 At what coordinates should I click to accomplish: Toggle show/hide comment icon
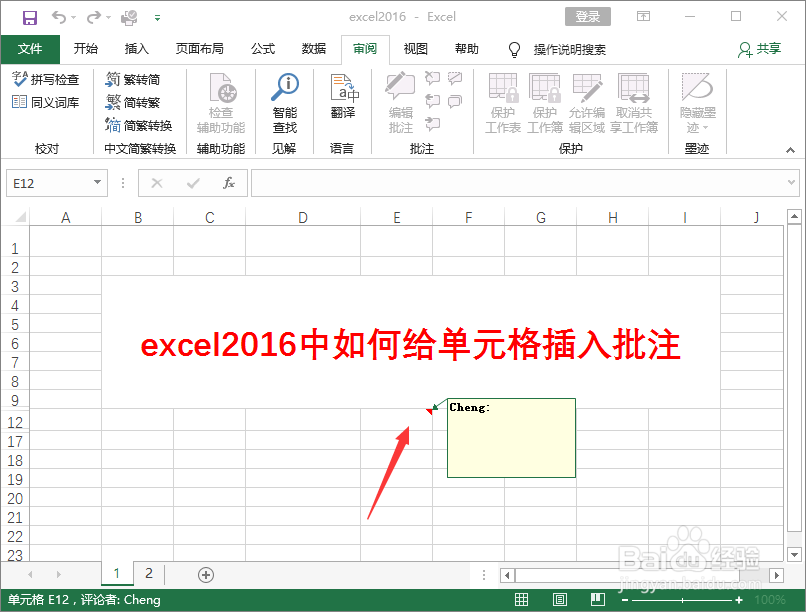(455, 78)
